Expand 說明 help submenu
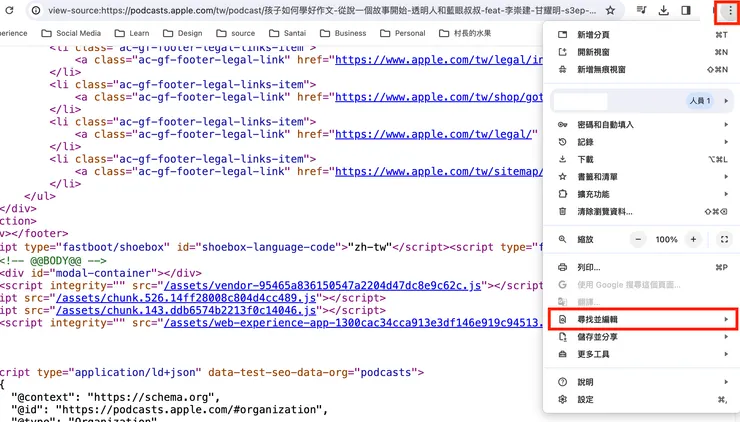 642,382
